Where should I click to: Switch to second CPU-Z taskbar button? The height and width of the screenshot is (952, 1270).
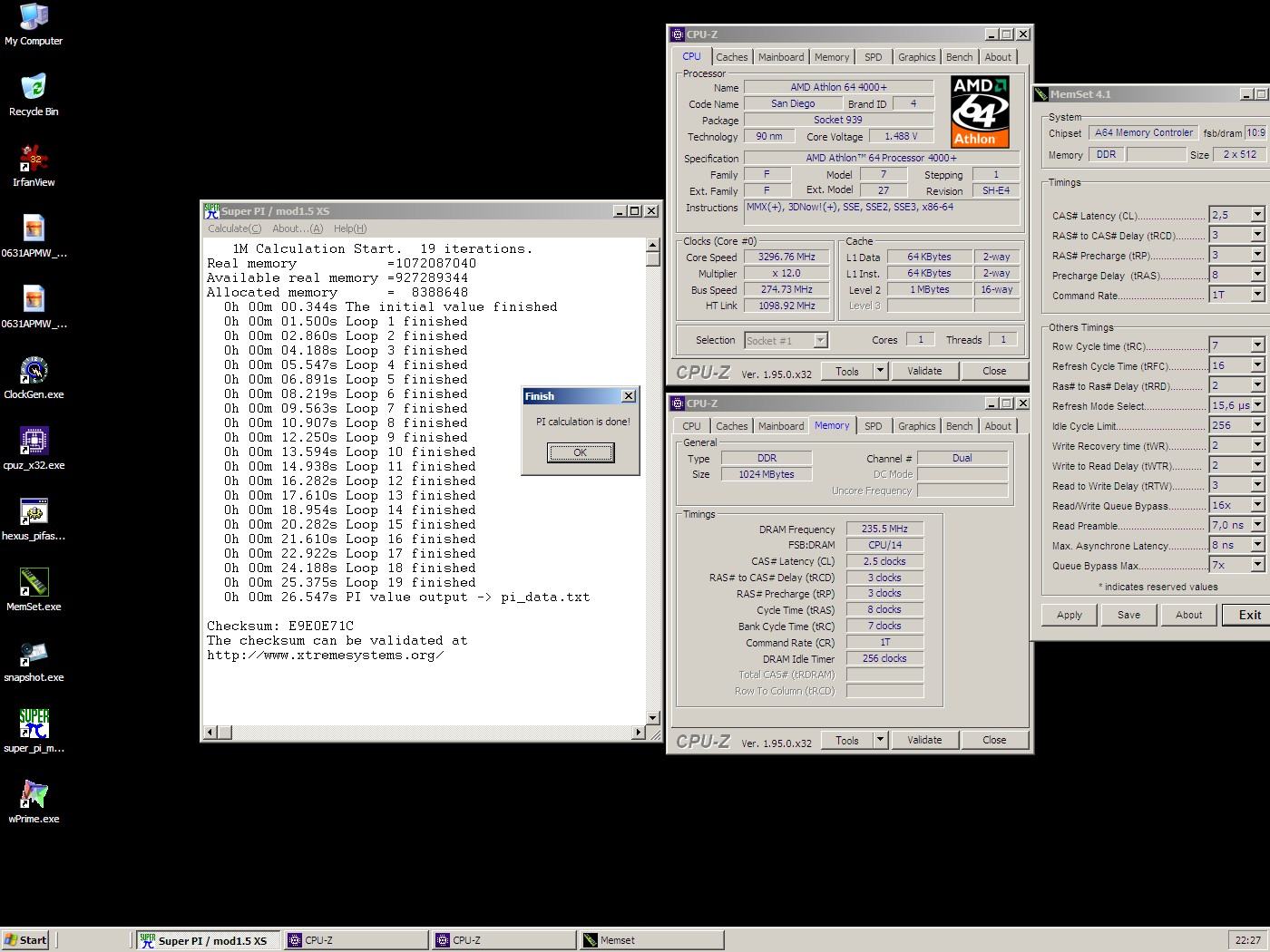pyautogui.click(x=503, y=940)
